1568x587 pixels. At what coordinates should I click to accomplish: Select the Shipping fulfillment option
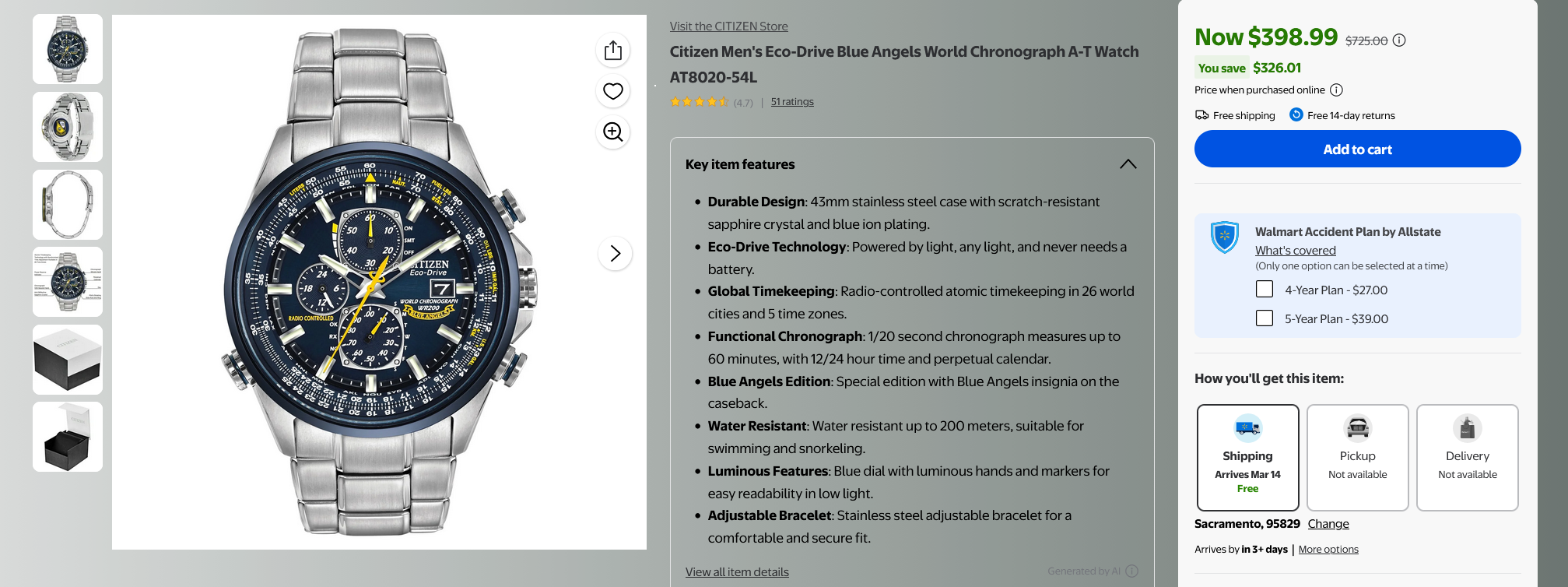pyautogui.click(x=1247, y=457)
